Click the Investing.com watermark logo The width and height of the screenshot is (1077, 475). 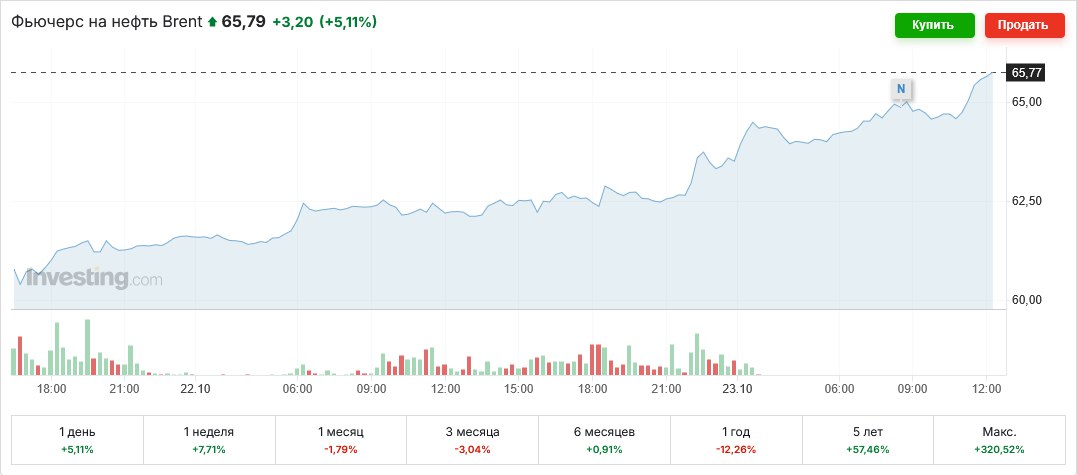[88, 279]
